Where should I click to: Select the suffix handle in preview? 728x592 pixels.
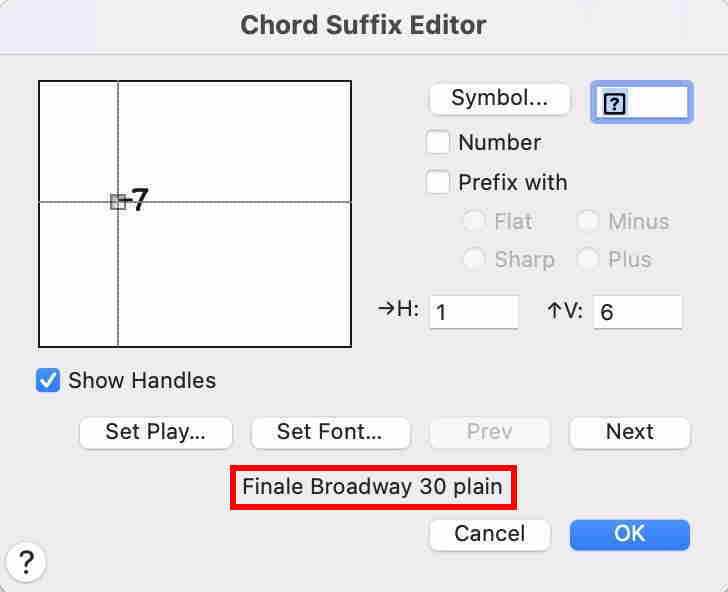tap(117, 202)
